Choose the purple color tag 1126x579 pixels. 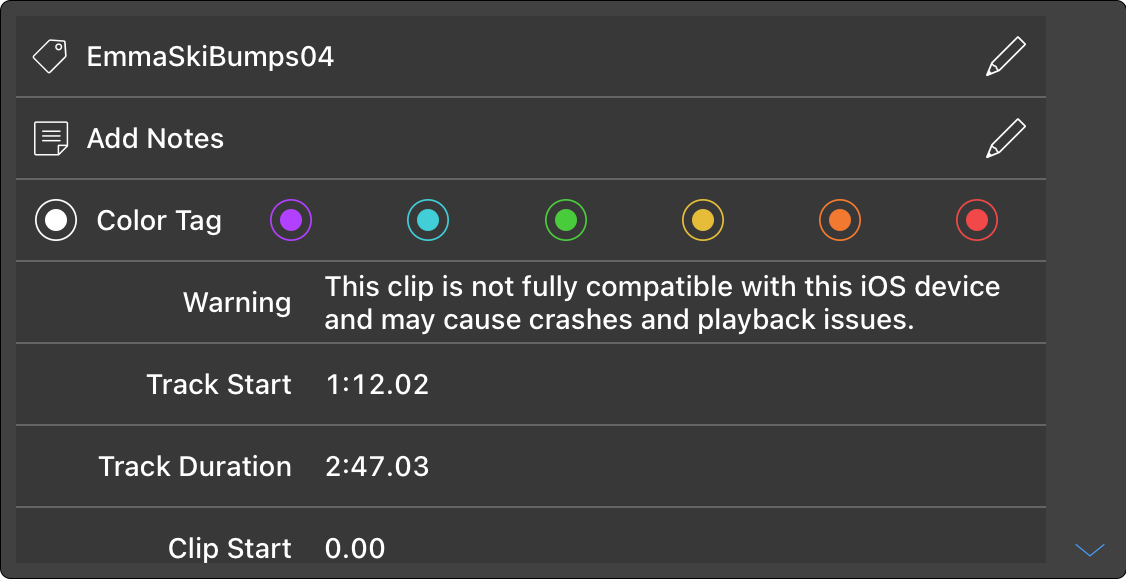coord(291,220)
